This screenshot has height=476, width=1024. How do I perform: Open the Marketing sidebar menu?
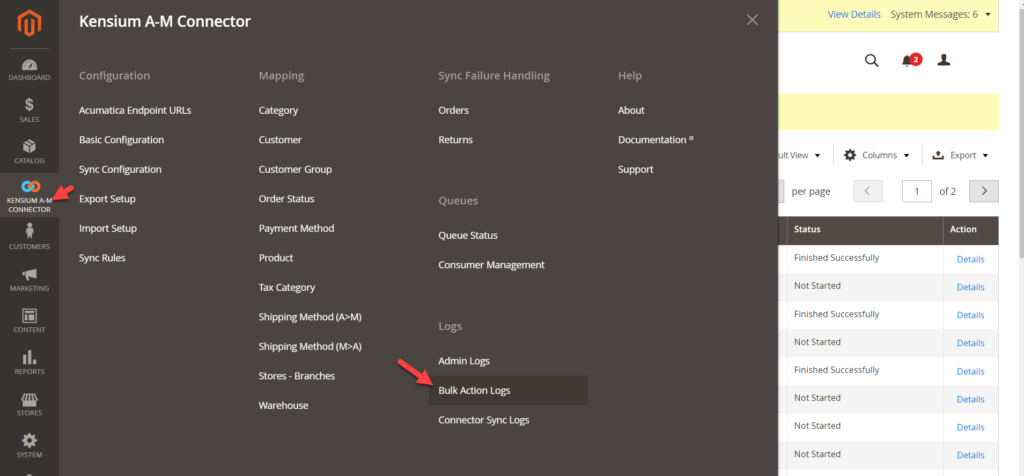[29, 279]
